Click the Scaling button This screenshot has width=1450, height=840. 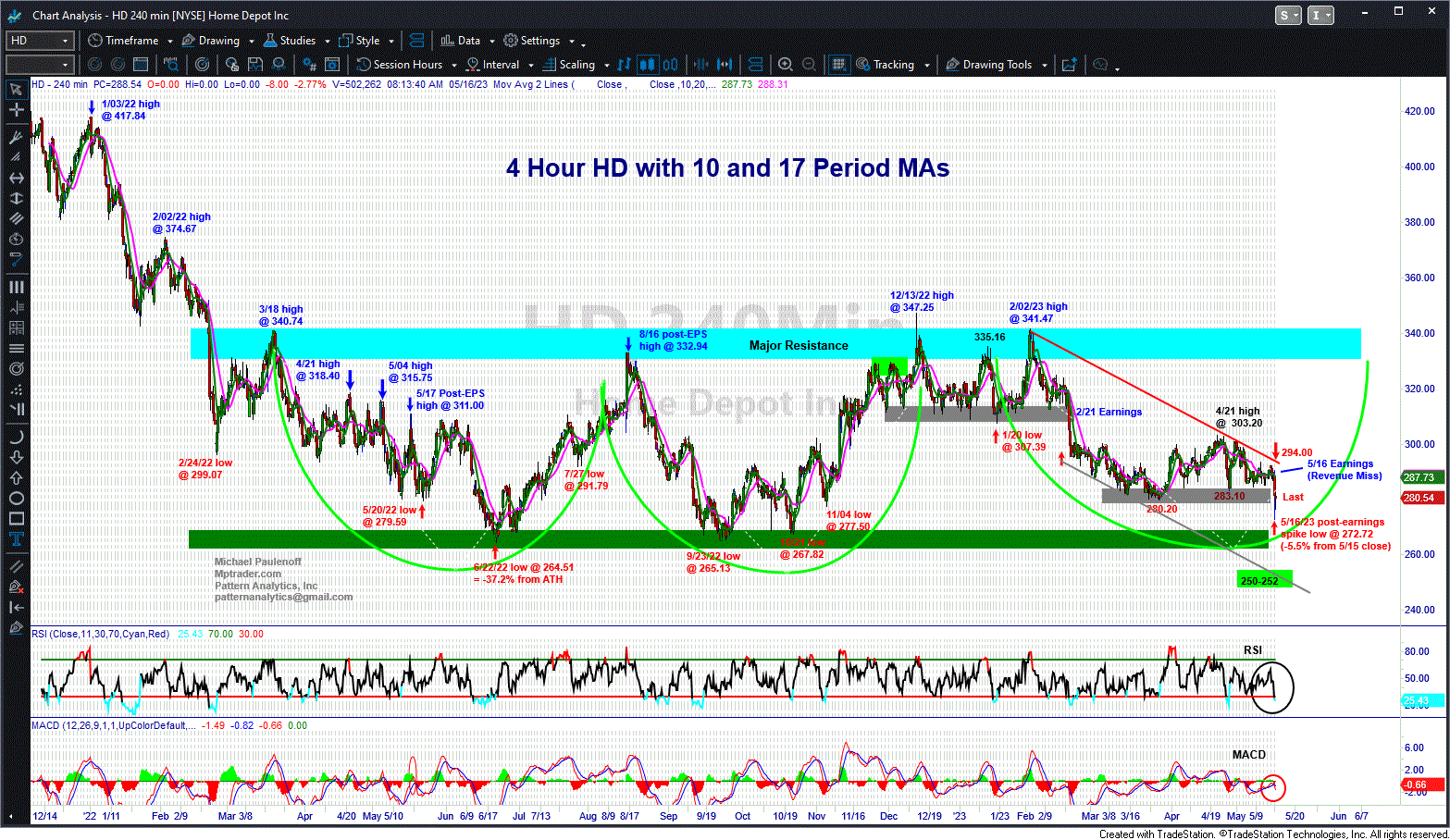click(x=569, y=65)
